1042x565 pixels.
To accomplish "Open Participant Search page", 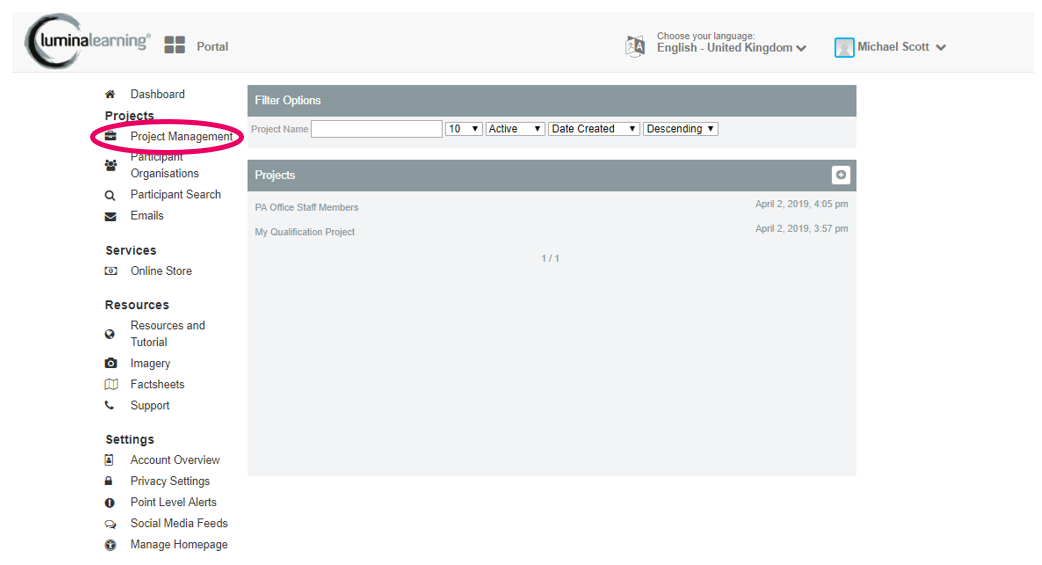I will coord(175,194).
